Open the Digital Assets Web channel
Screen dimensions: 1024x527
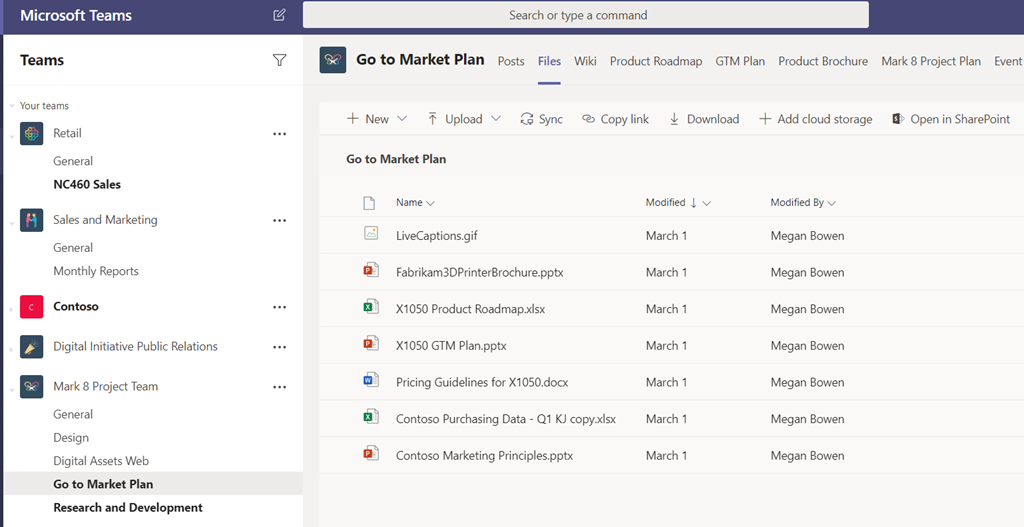pyautogui.click(x=101, y=461)
